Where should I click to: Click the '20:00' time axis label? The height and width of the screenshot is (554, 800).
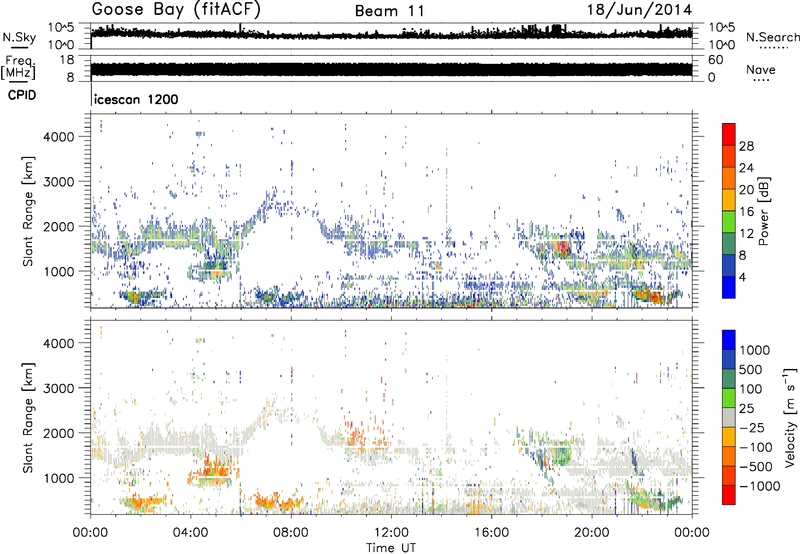pos(592,533)
